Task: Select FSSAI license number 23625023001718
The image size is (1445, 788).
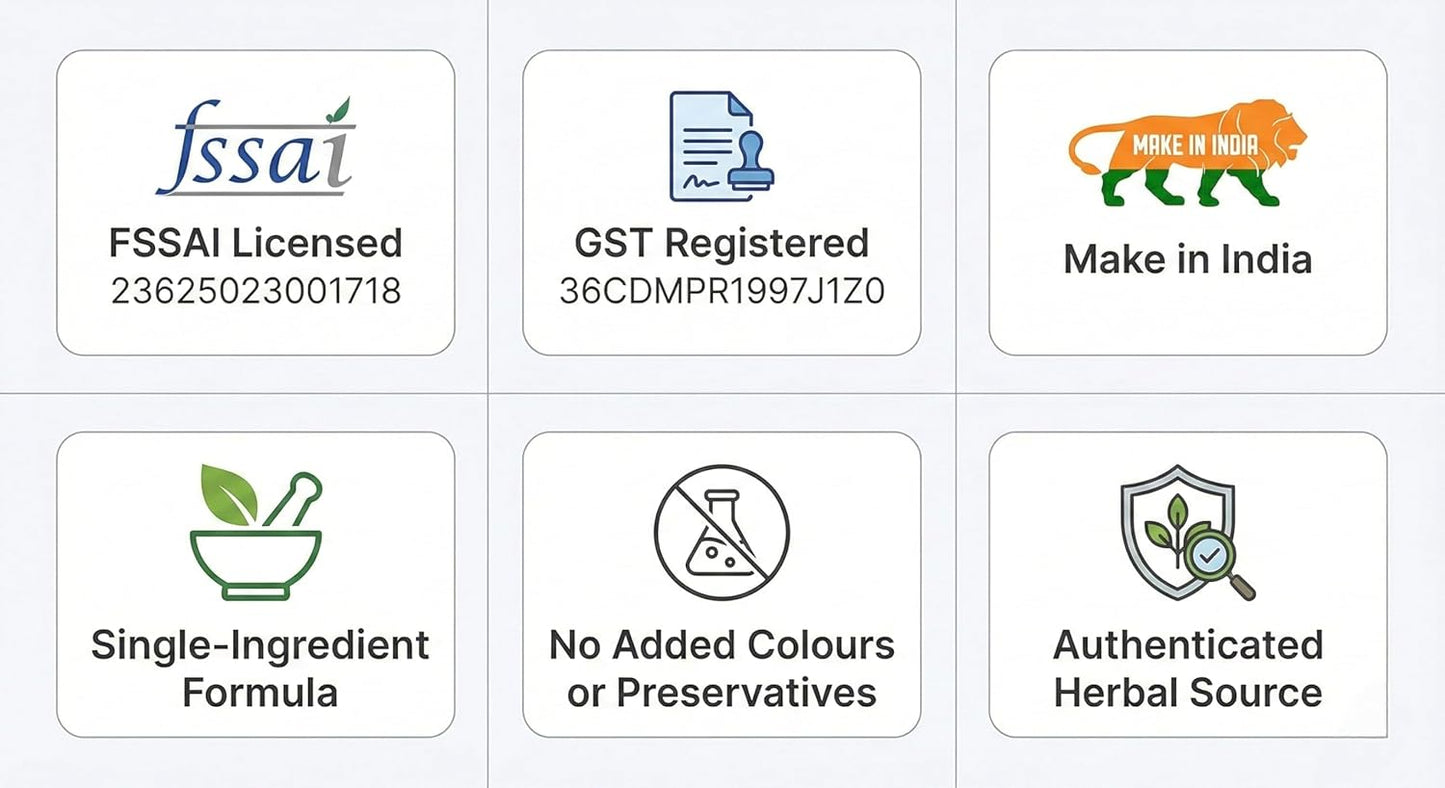Action: [x=255, y=291]
